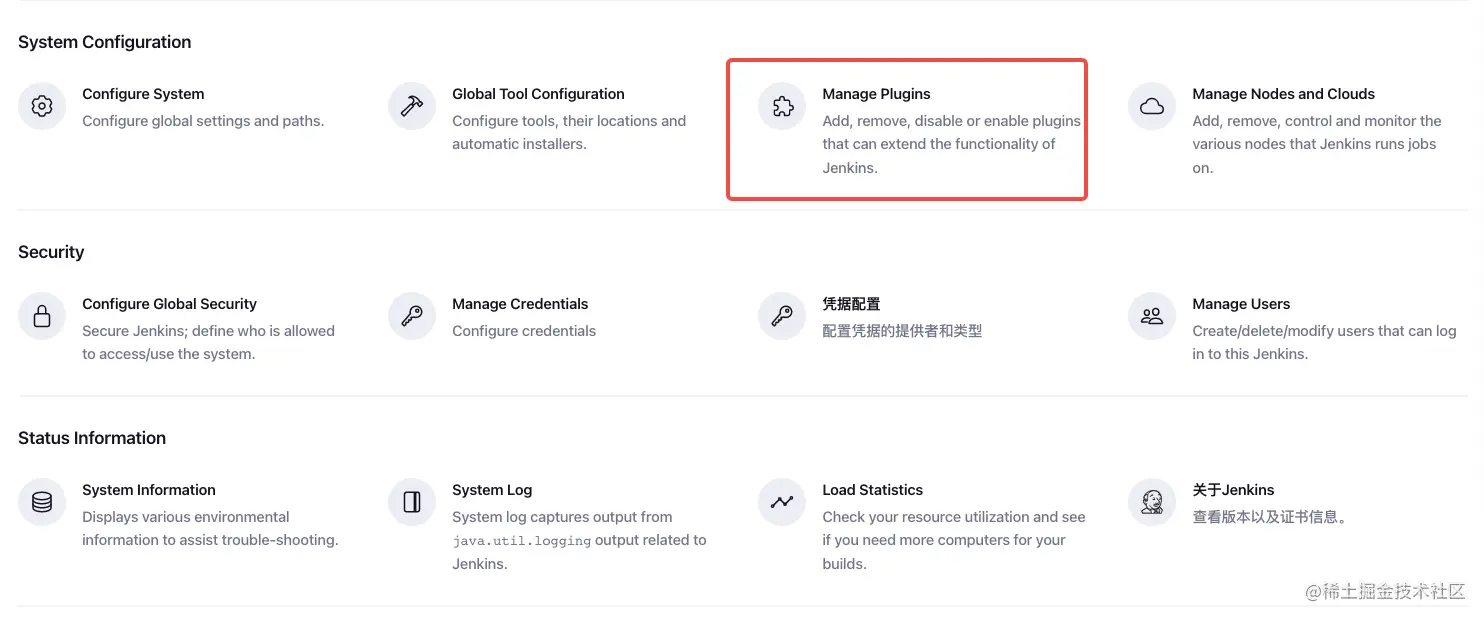
Task: Click the Manage Users people icon
Action: tap(1152, 317)
